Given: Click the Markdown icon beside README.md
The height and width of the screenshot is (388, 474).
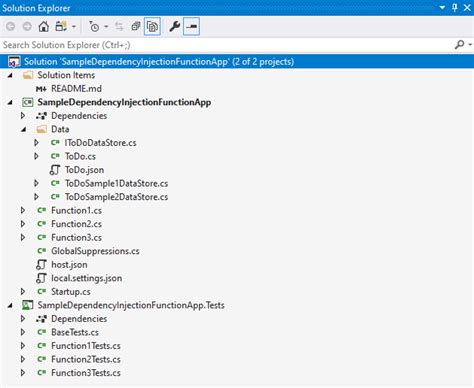Looking at the screenshot, I should 41,89.
